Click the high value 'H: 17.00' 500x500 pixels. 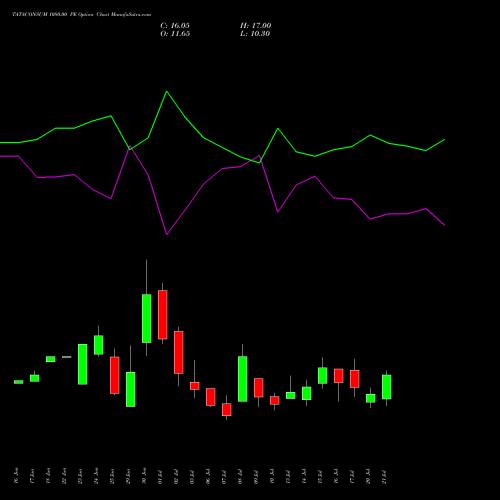256,26
